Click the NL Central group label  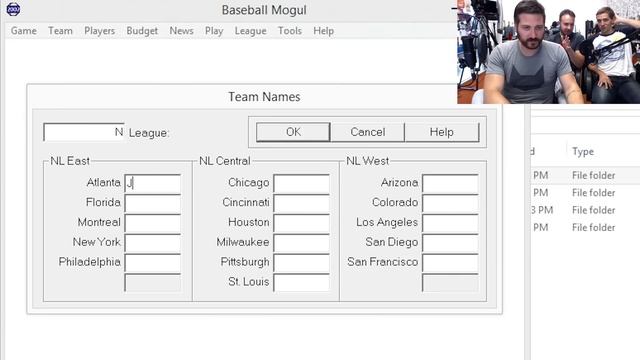click(x=224, y=161)
